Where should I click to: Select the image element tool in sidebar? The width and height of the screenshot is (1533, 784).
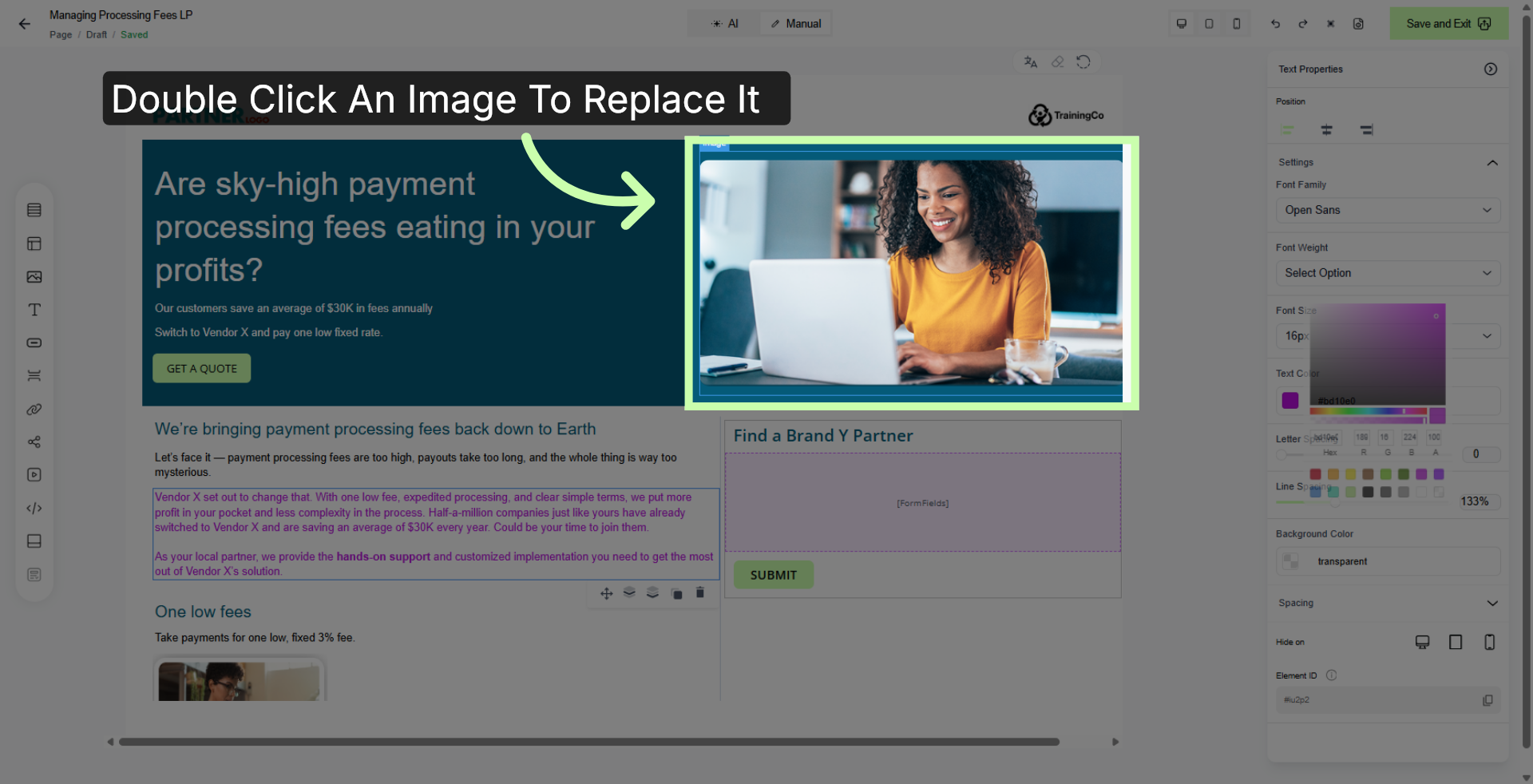click(x=34, y=277)
